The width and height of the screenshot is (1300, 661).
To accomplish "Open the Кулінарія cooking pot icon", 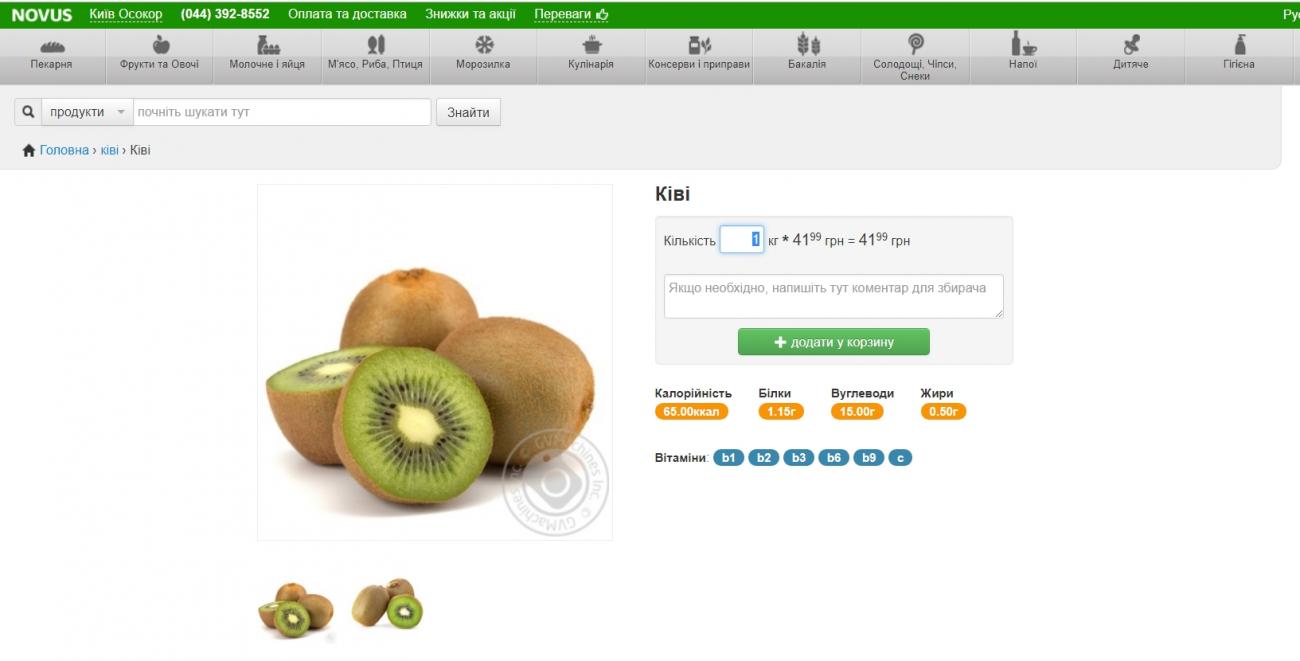I will (592, 45).
